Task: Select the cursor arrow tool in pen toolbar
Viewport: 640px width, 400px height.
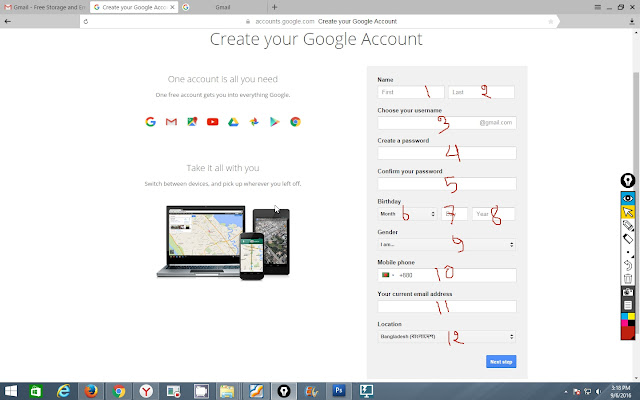Action: [x=627, y=212]
